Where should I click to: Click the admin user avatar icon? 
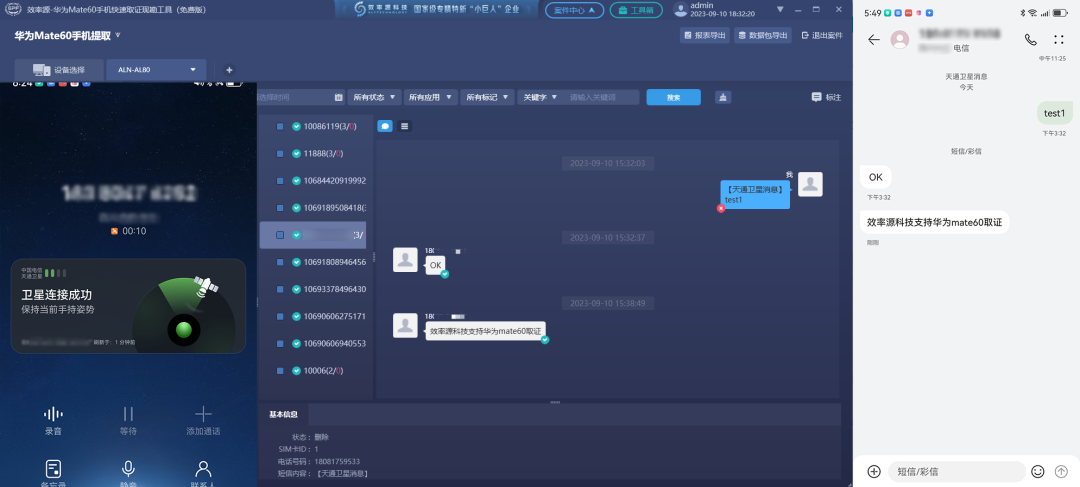pyautogui.click(x=681, y=10)
